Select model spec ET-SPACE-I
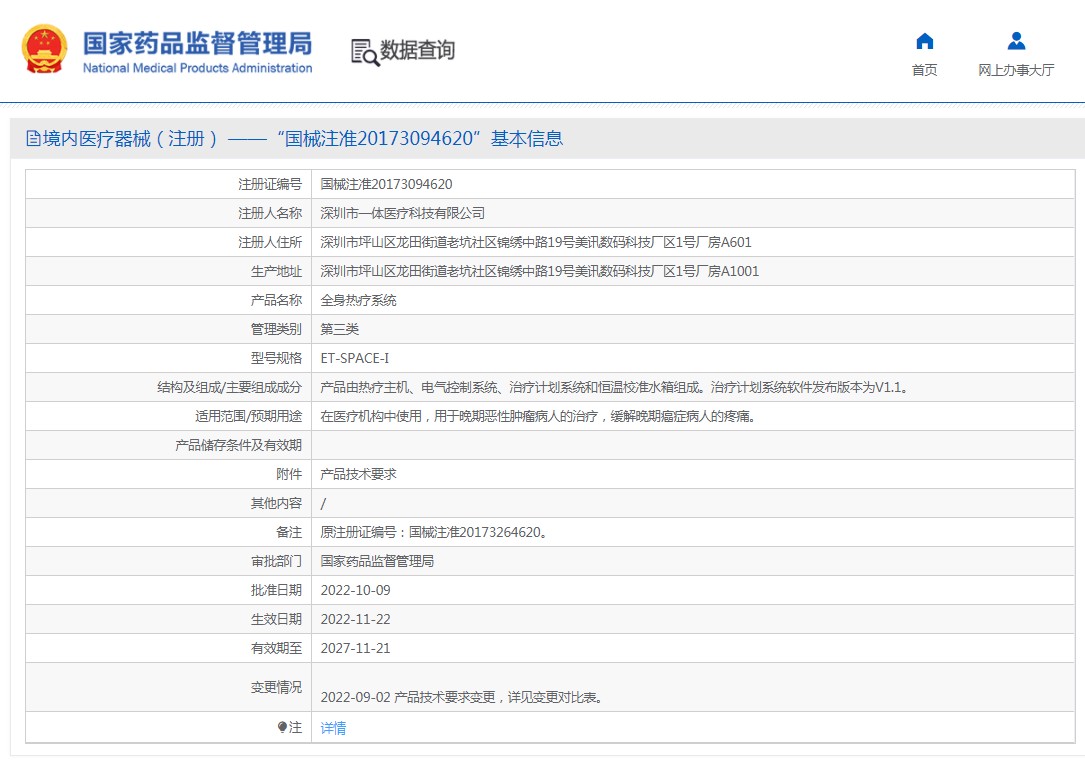 click(354, 358)
